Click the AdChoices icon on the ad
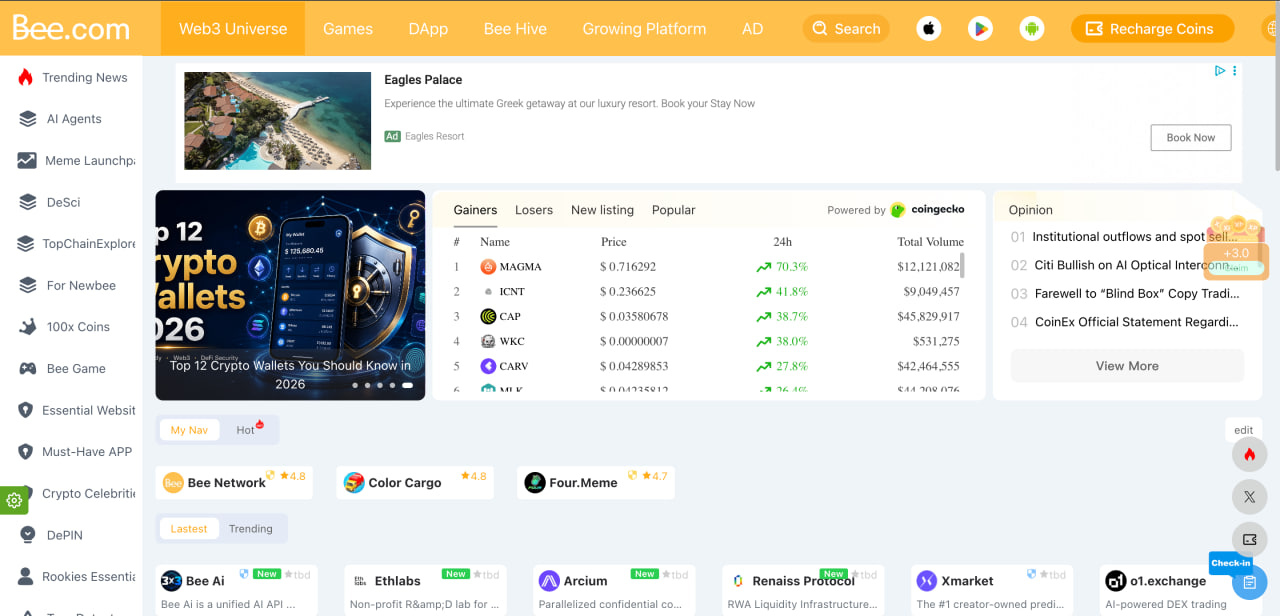1280x616 pixels. [x=1220, y=71]
